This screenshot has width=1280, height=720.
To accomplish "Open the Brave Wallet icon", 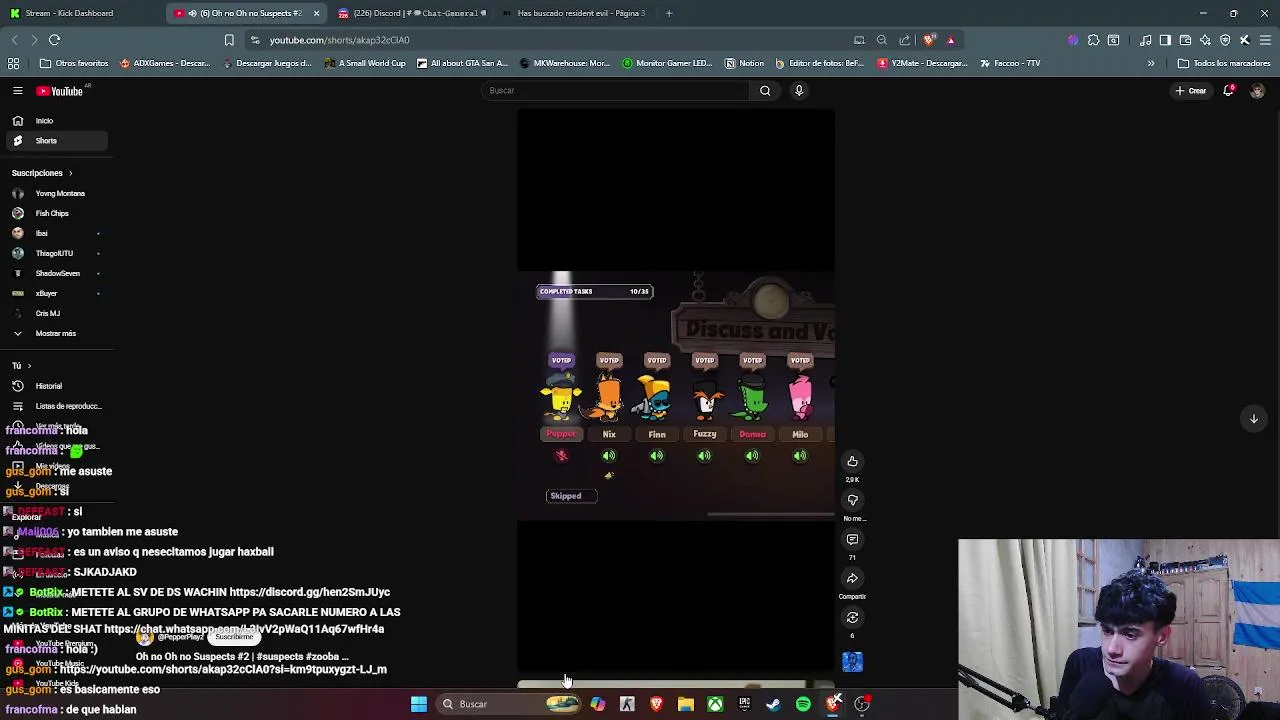I will tap(1185, 40).
